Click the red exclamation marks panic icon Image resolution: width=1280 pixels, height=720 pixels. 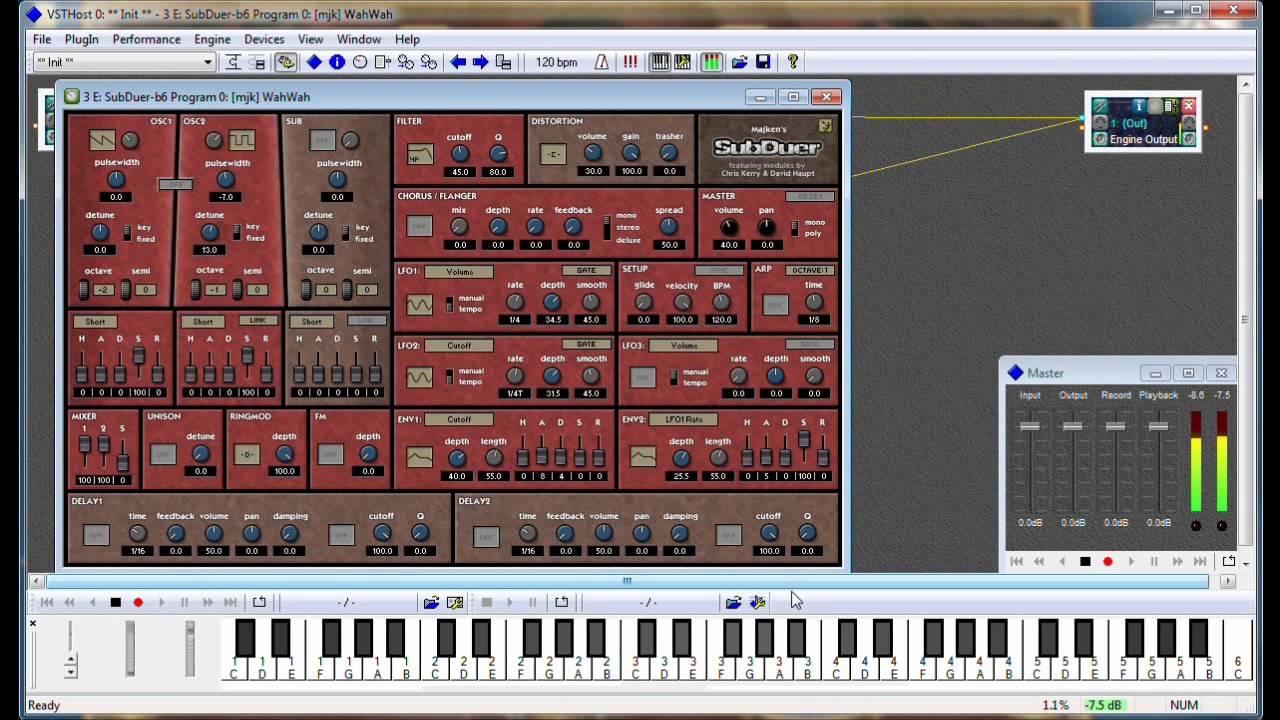click(630, 62)
